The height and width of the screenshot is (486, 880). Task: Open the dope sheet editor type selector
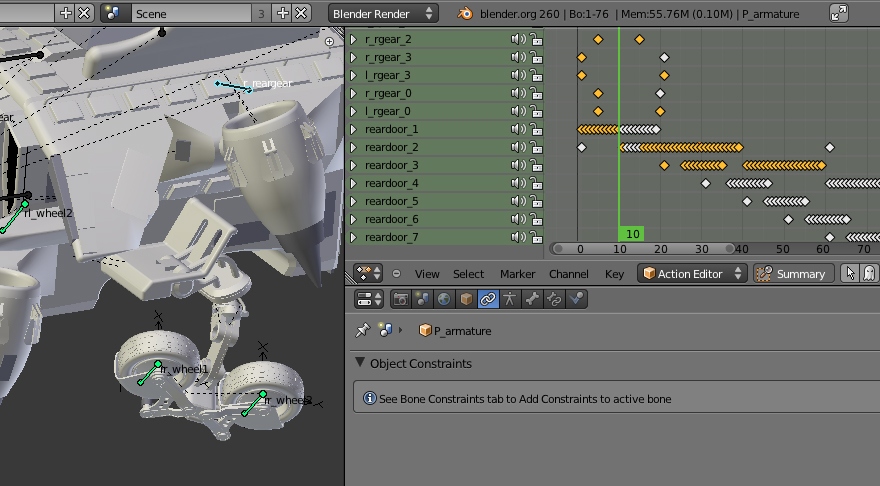click(x=369, y=273)
